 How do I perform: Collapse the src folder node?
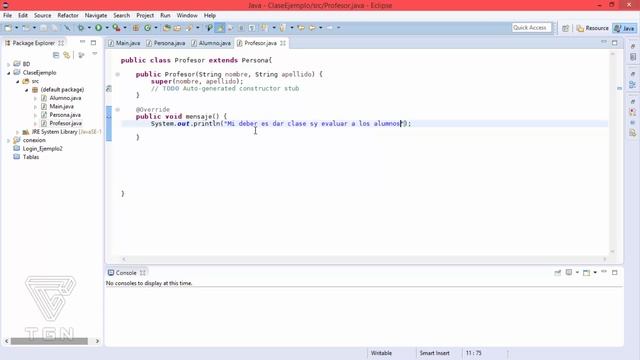tap(18, 81)
